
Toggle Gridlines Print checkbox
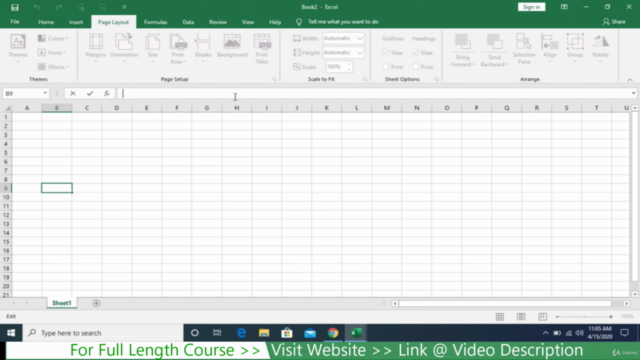[x=386, y=67]
